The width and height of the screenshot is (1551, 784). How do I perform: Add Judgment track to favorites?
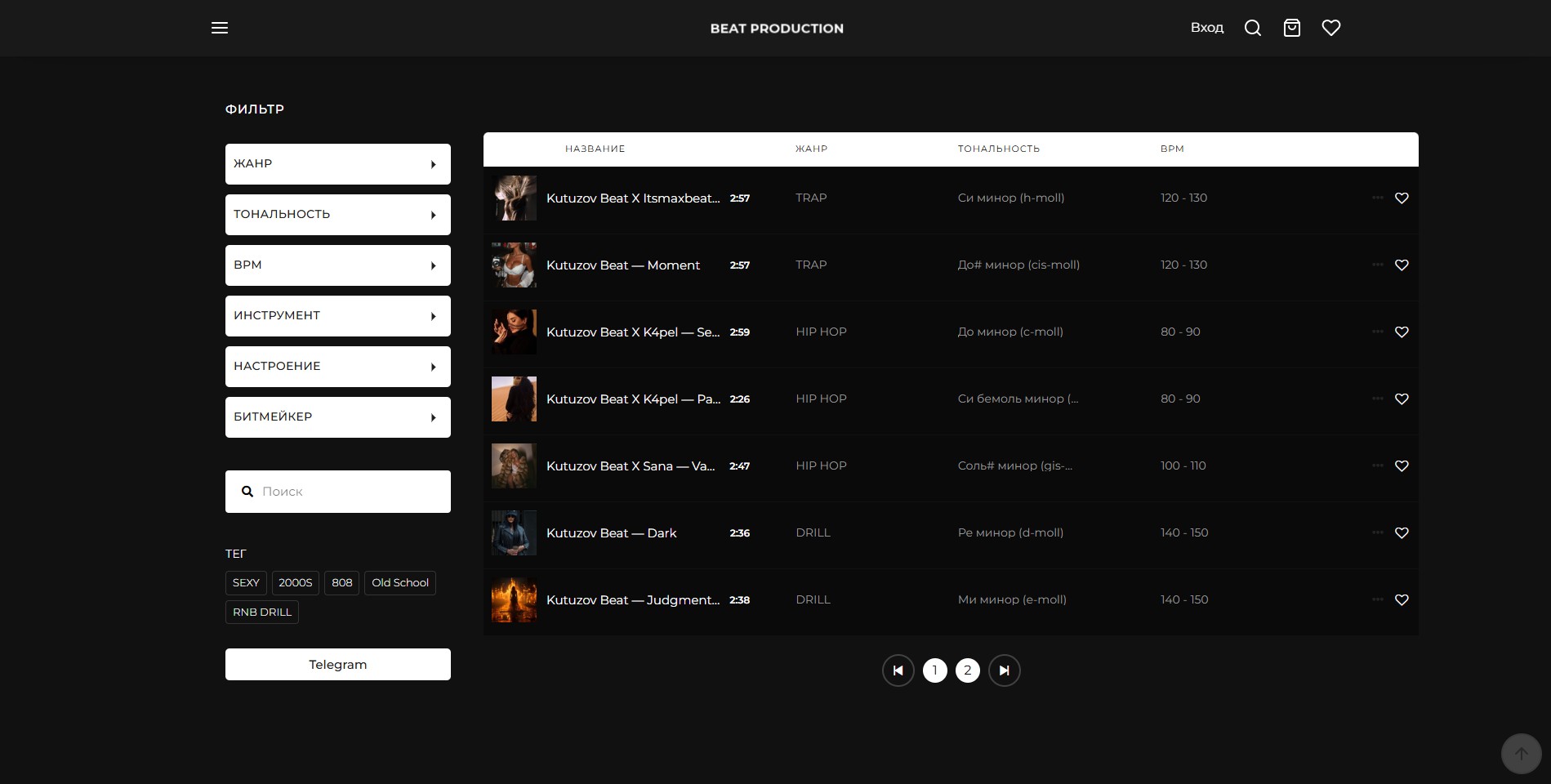[1402, 599]
